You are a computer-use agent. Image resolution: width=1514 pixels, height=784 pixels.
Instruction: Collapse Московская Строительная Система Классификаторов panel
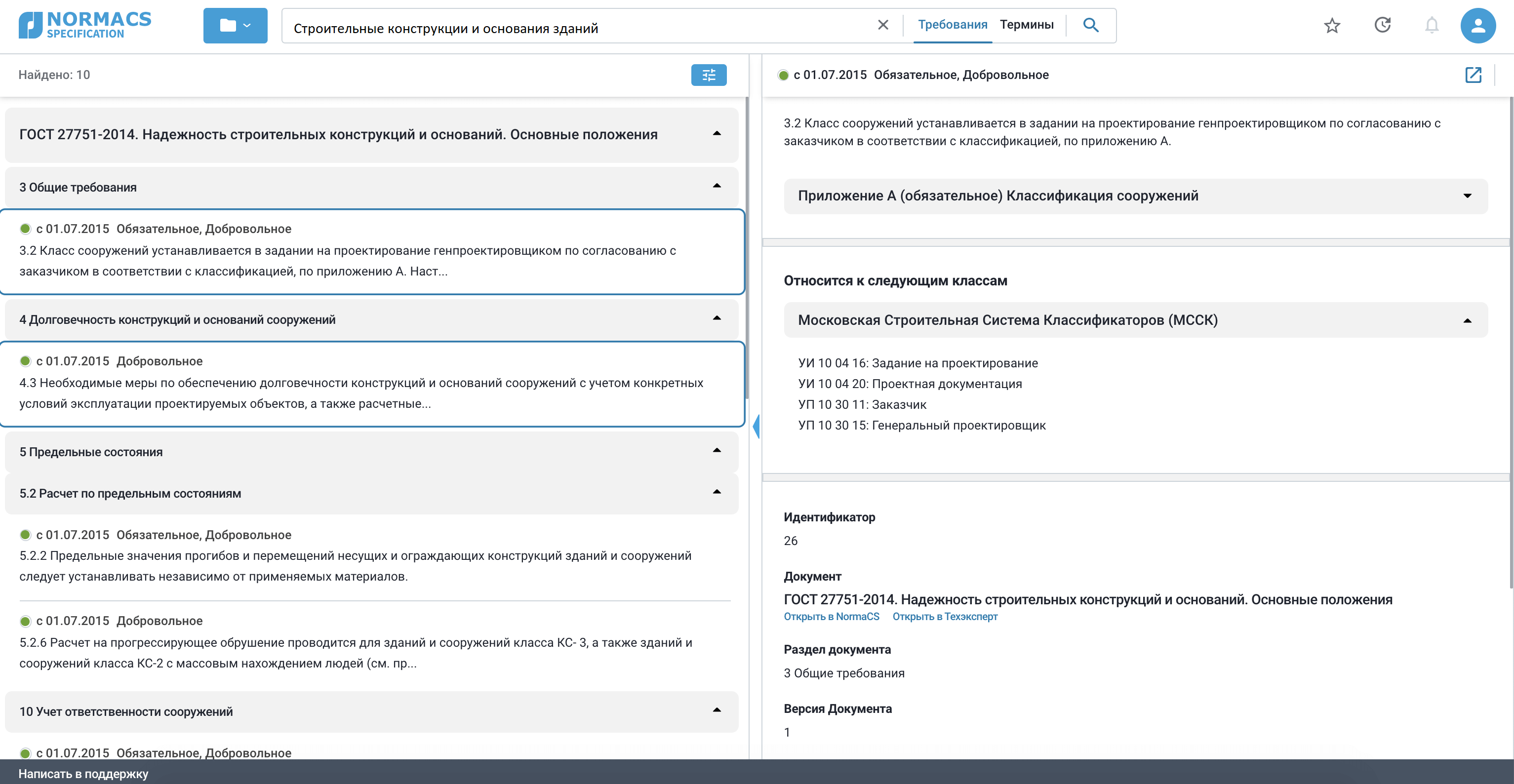(x=1136, y=320)
